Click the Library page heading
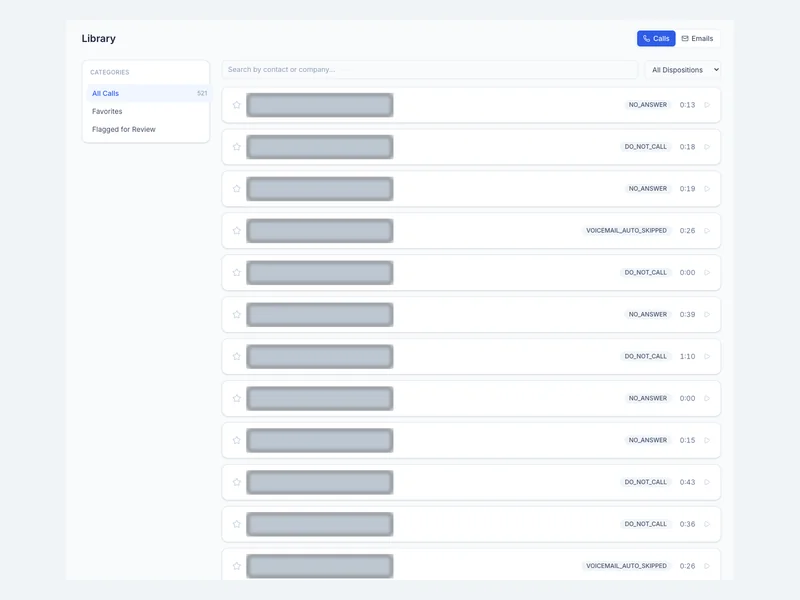 click(98, 39)
